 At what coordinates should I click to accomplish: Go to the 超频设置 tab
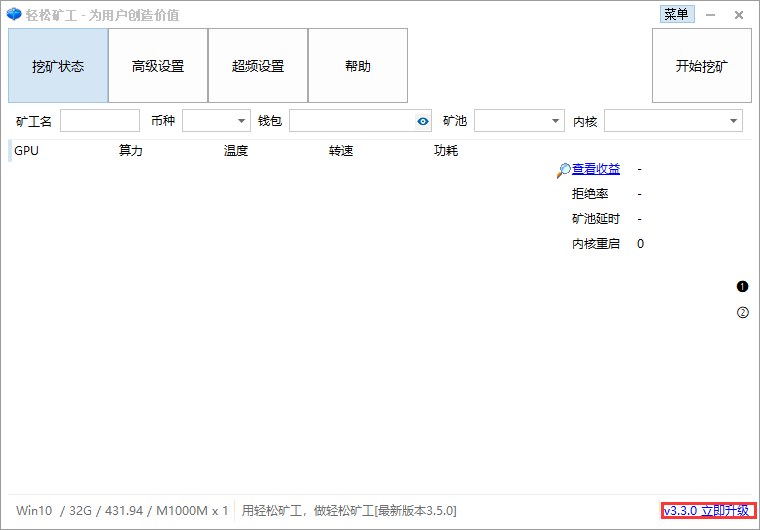click(258, 66)
